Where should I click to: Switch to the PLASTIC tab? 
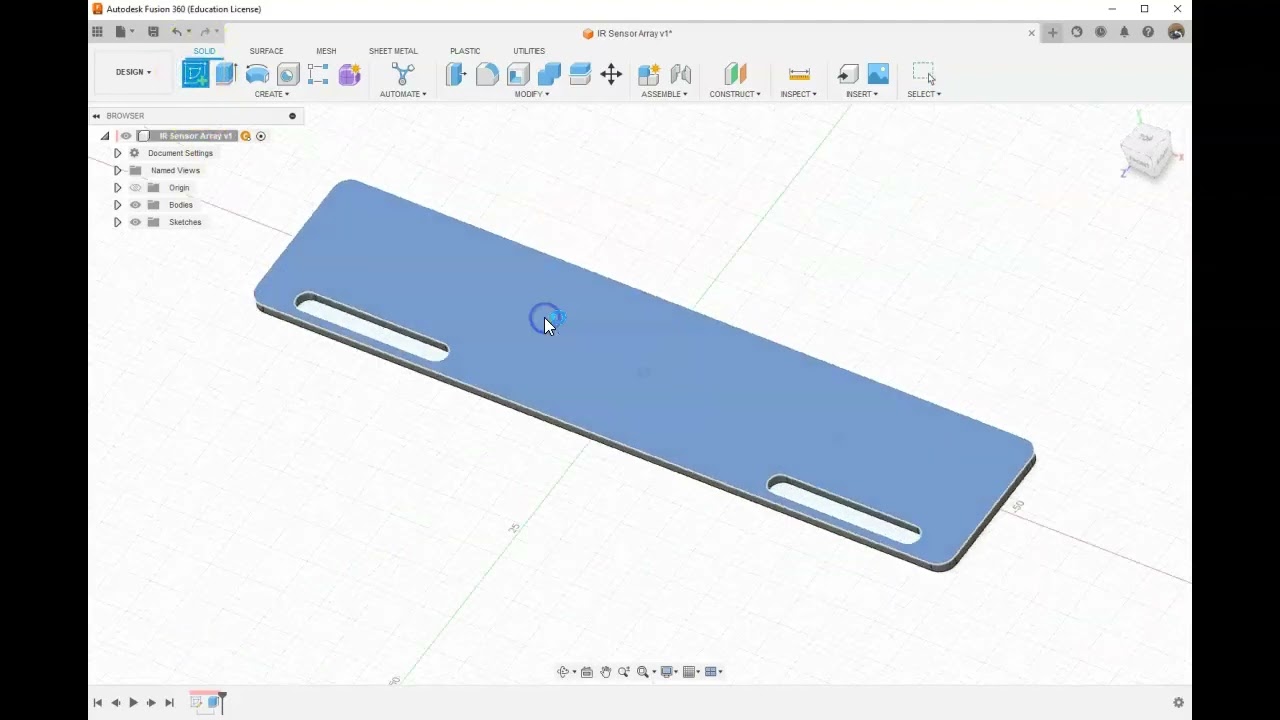coord(465,51)
